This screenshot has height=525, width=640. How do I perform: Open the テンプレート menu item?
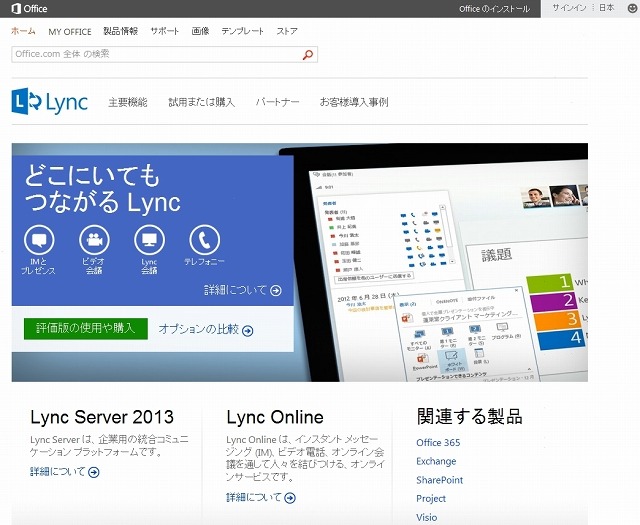[x=242, y=31]
